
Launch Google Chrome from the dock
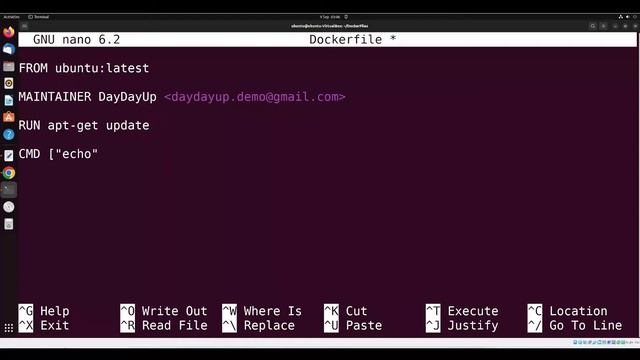click(x=9, y=173)
